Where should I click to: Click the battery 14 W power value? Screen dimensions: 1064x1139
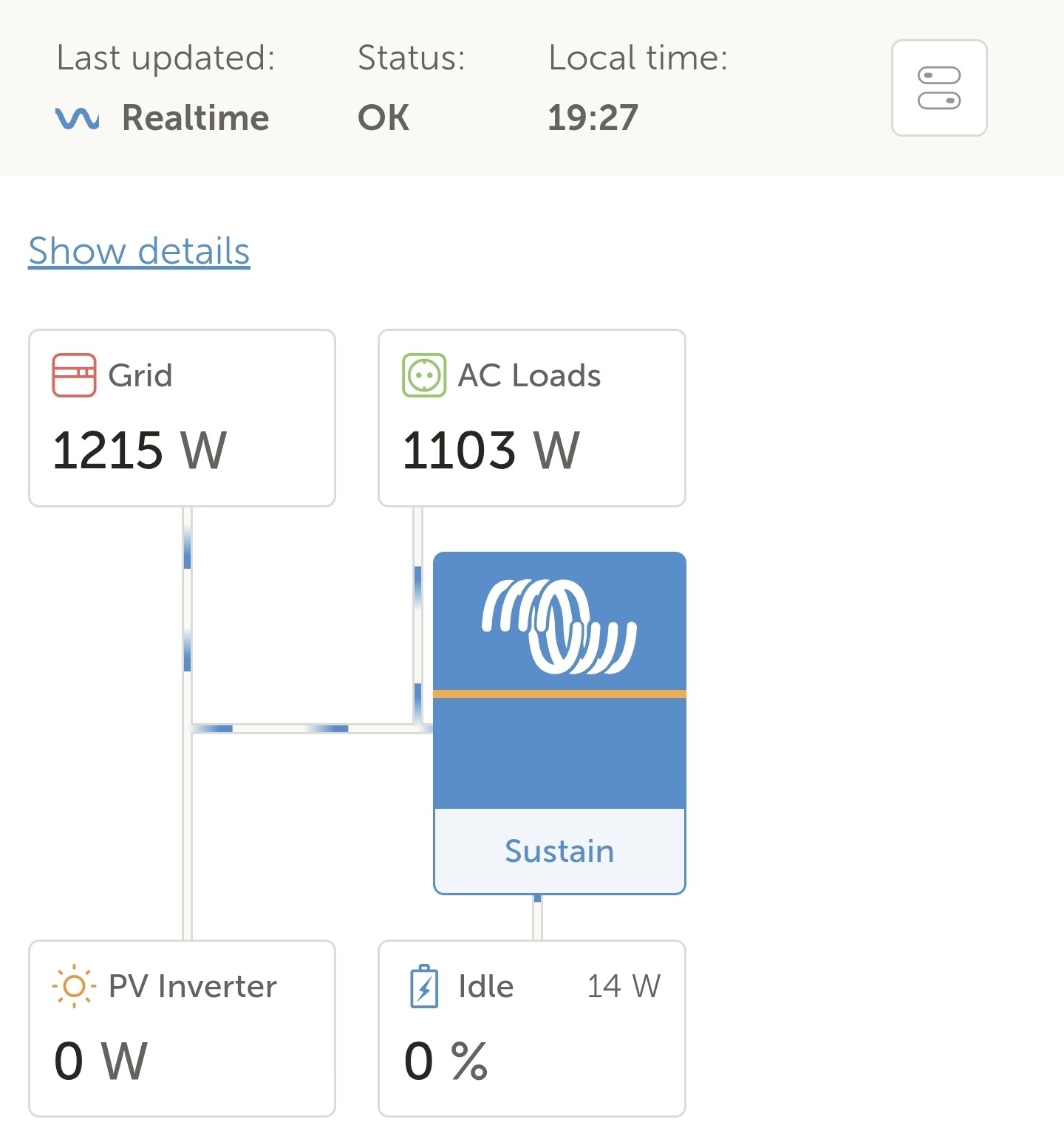(x=624, y=986)
